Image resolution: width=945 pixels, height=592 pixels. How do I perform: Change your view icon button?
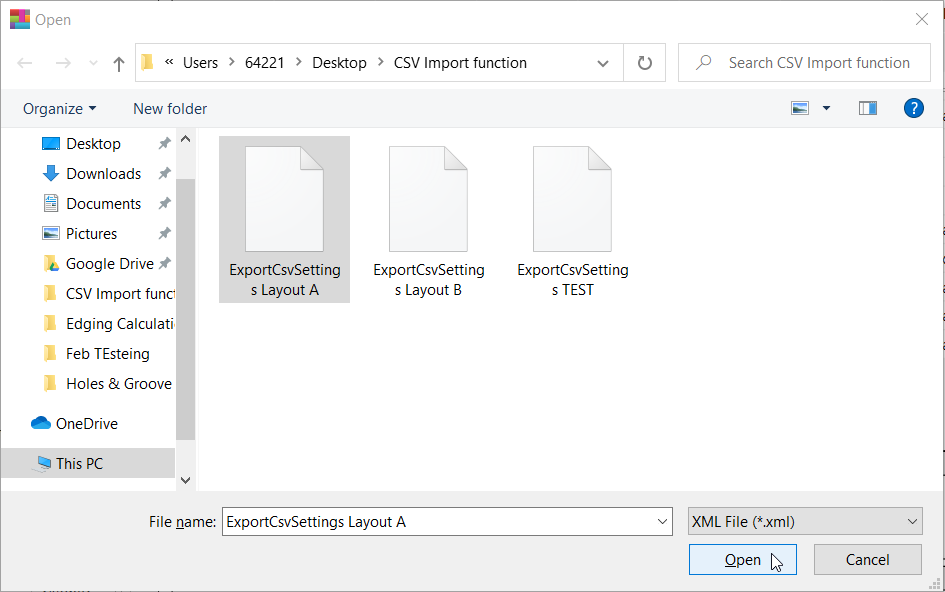click(800, 109)
